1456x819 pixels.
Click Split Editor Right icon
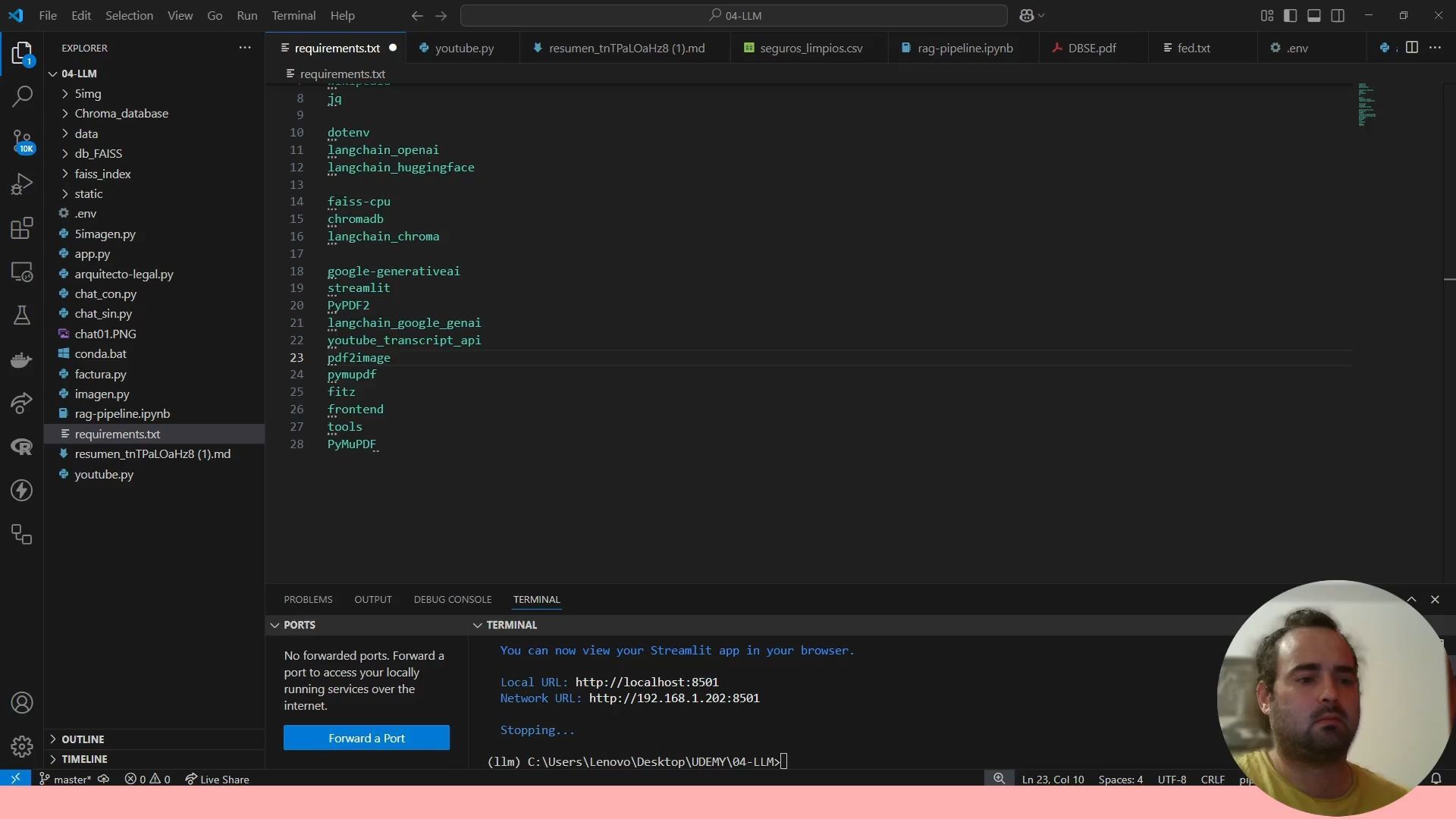click(1411, 47)
